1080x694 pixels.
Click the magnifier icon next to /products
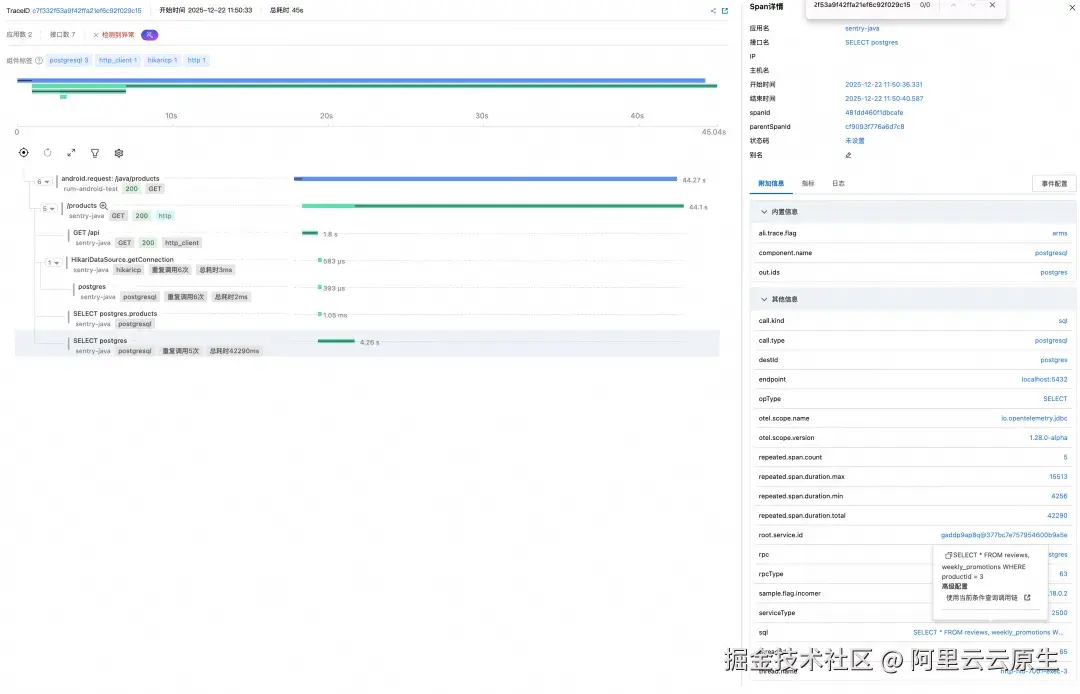point(103,206)
